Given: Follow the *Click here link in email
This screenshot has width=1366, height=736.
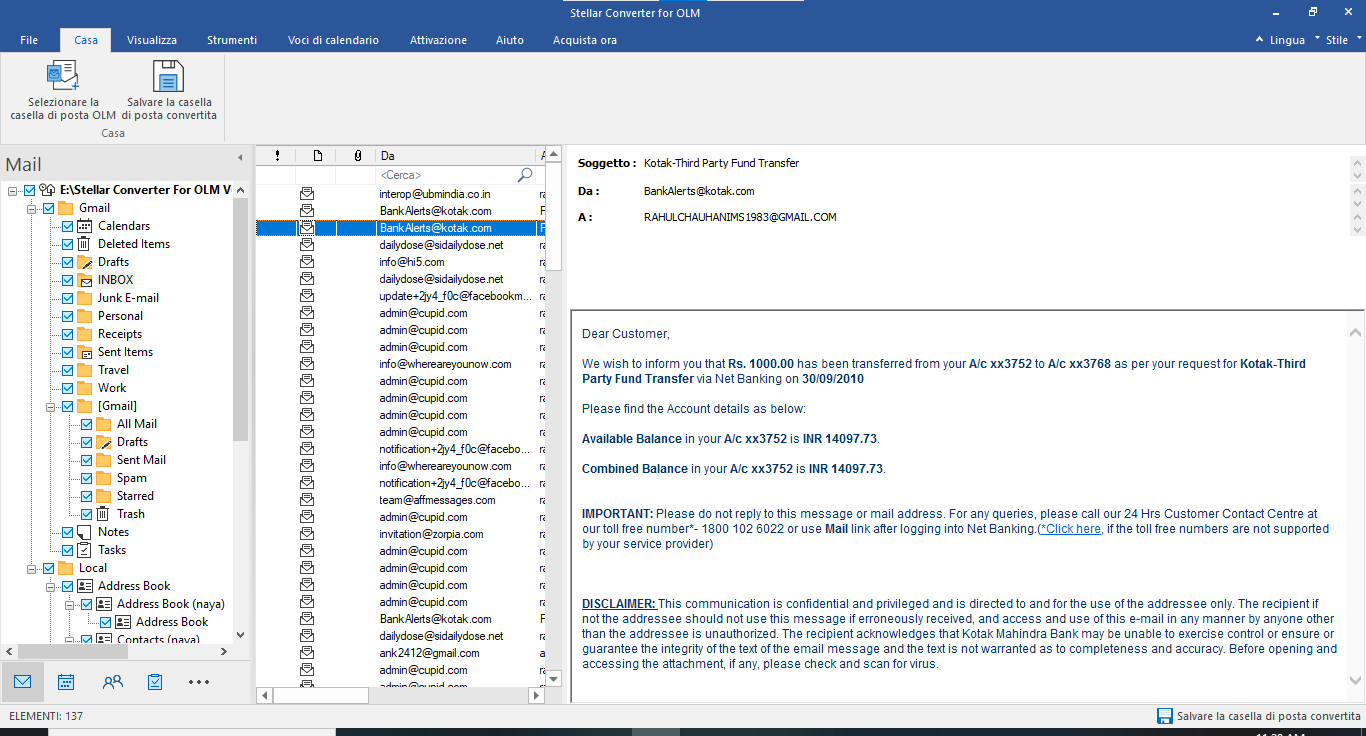Looking at the screenshot, I should [x=1070, y=529].
